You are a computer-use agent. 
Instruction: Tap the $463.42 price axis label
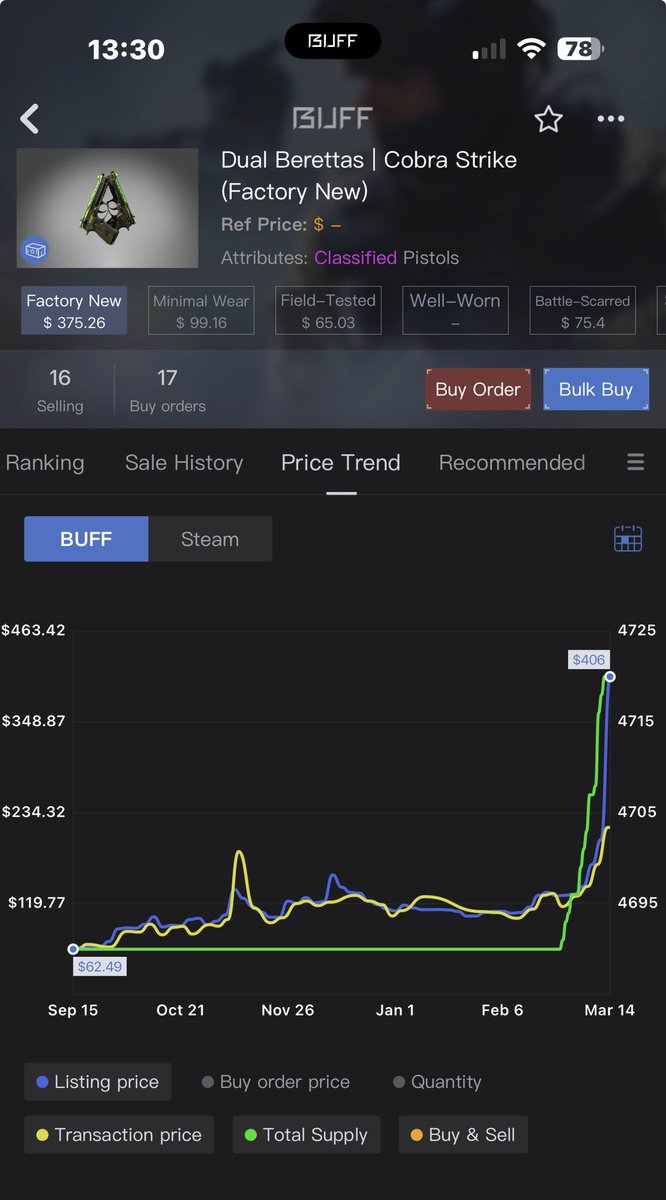pyautogui.click(x=33, y=630)
